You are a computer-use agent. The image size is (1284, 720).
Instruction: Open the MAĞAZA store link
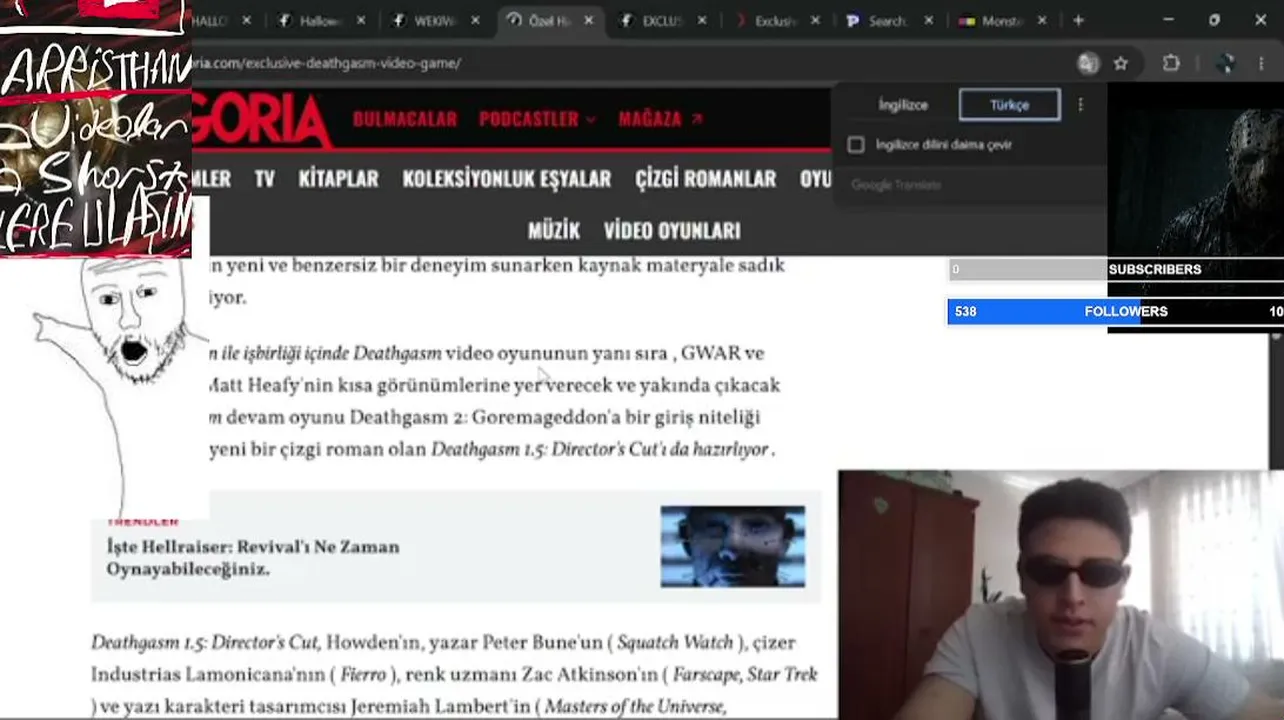click(x=660, y=119)
